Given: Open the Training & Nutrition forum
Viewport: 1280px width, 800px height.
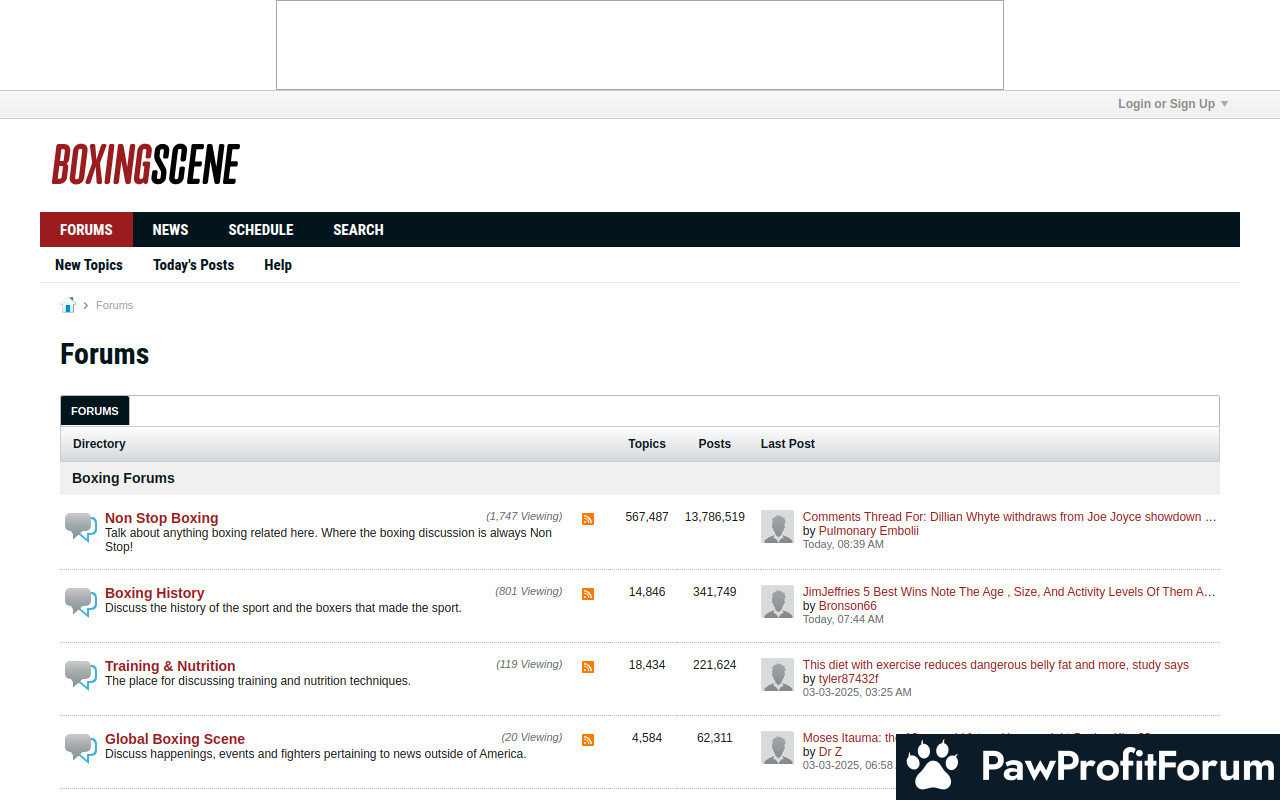Looking at the screenshot, I should click(x=170, y=666).
